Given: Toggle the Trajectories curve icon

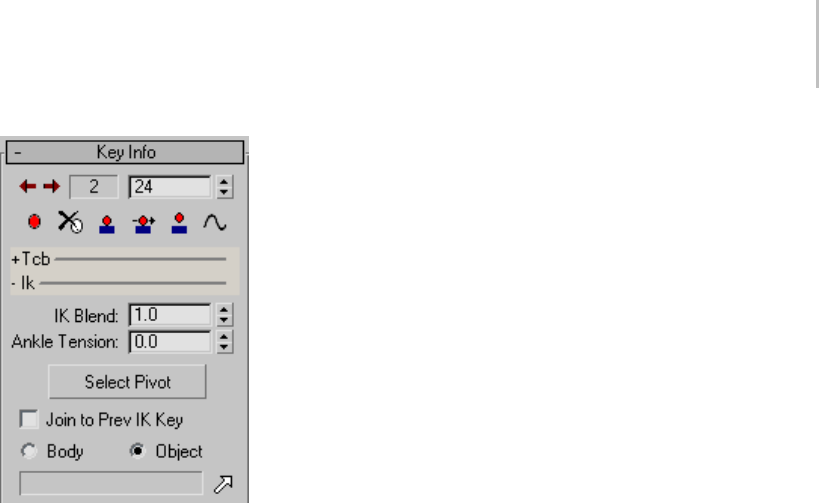Looking at the screenshot, I should coord(215,223).
